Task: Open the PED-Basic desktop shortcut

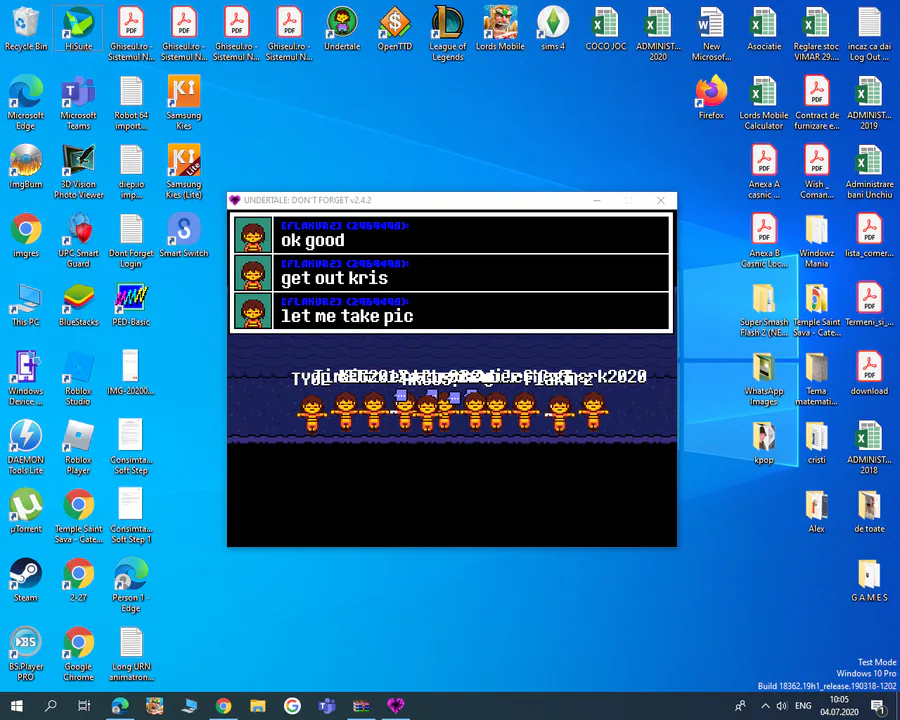Action: click(x=131, y=304)
